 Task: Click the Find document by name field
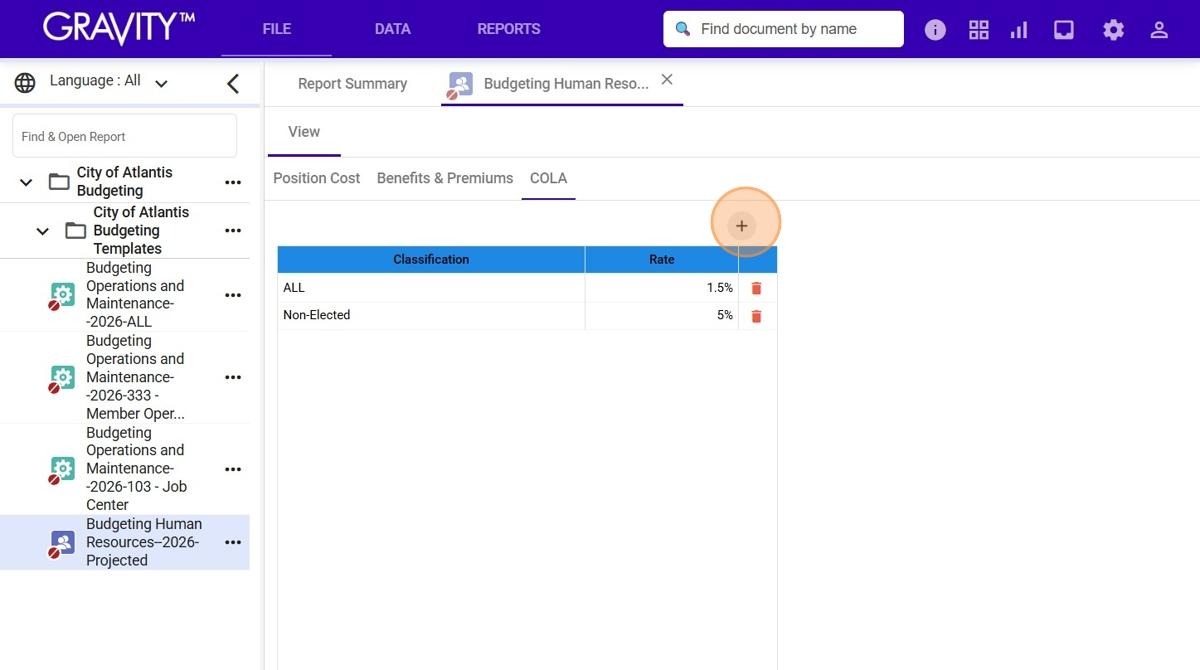click(783, 29)
